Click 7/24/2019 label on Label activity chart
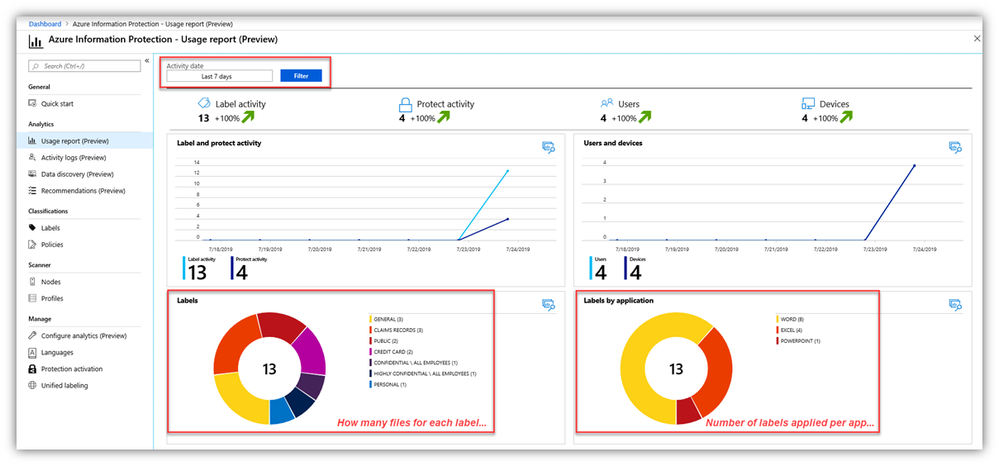This screenshot has width=999, height=466. click(x=518, y=249)
